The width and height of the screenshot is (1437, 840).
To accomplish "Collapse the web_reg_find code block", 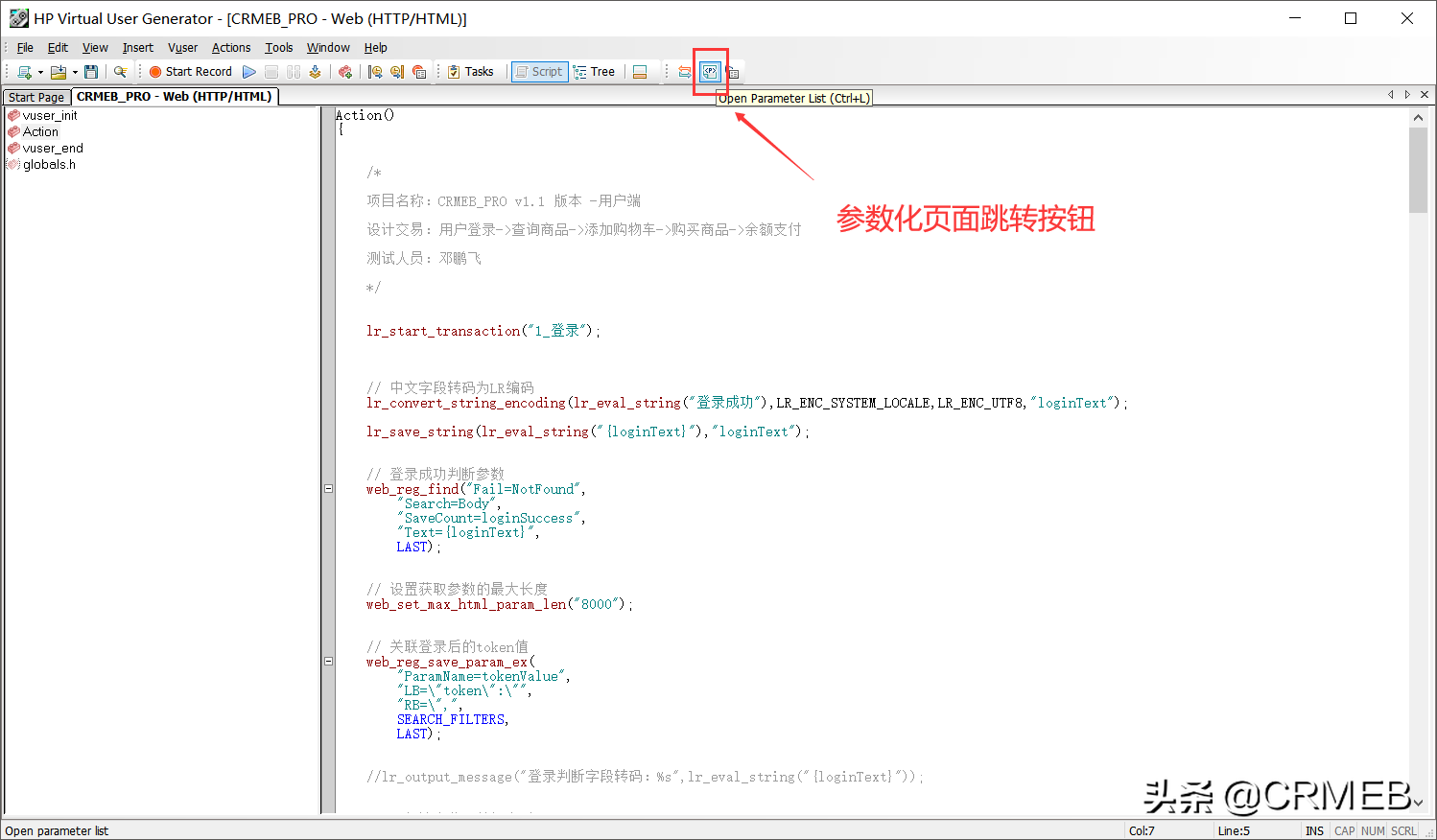I will 328,489.
